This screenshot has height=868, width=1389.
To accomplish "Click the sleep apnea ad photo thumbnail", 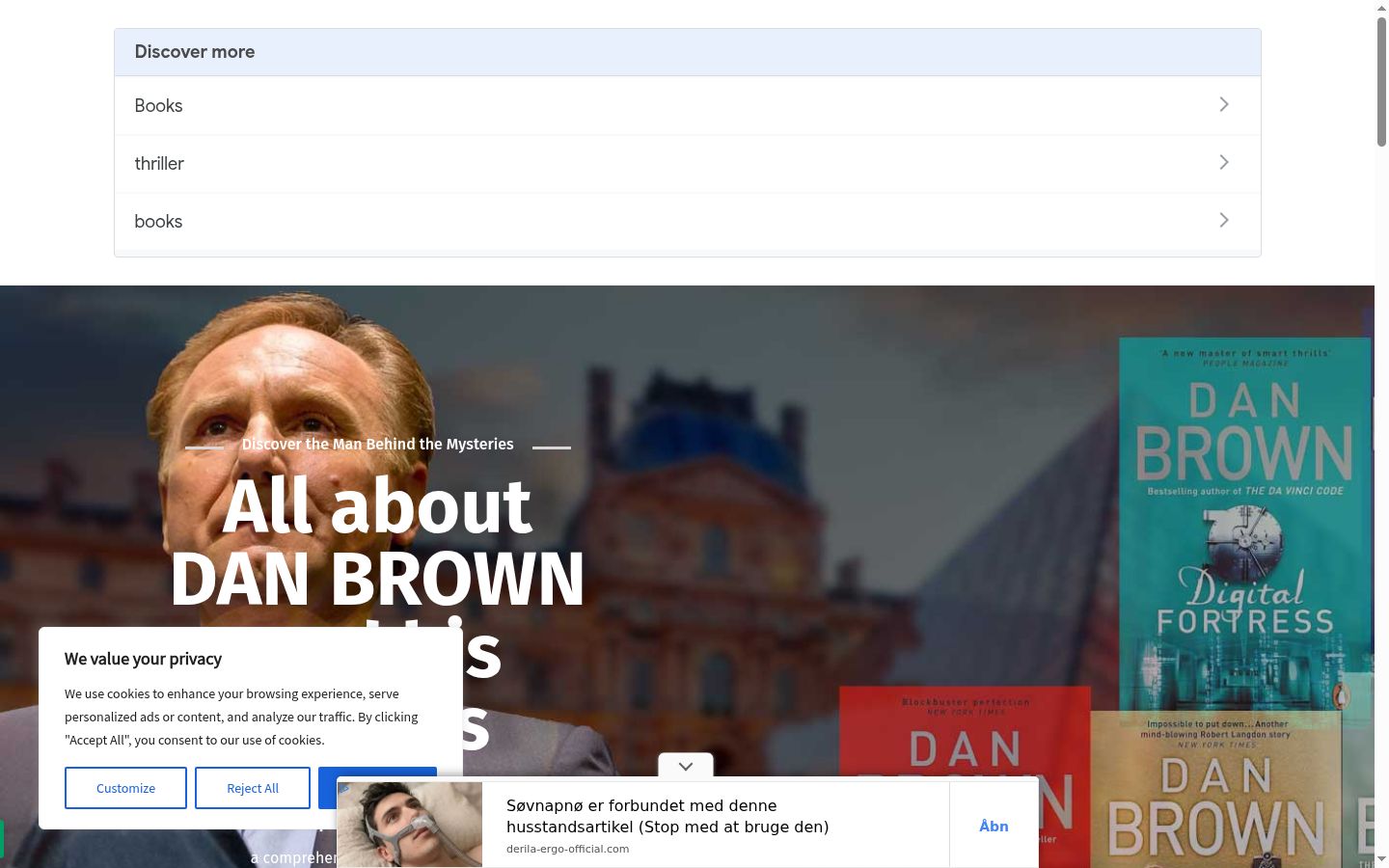I will click(410, 825).
